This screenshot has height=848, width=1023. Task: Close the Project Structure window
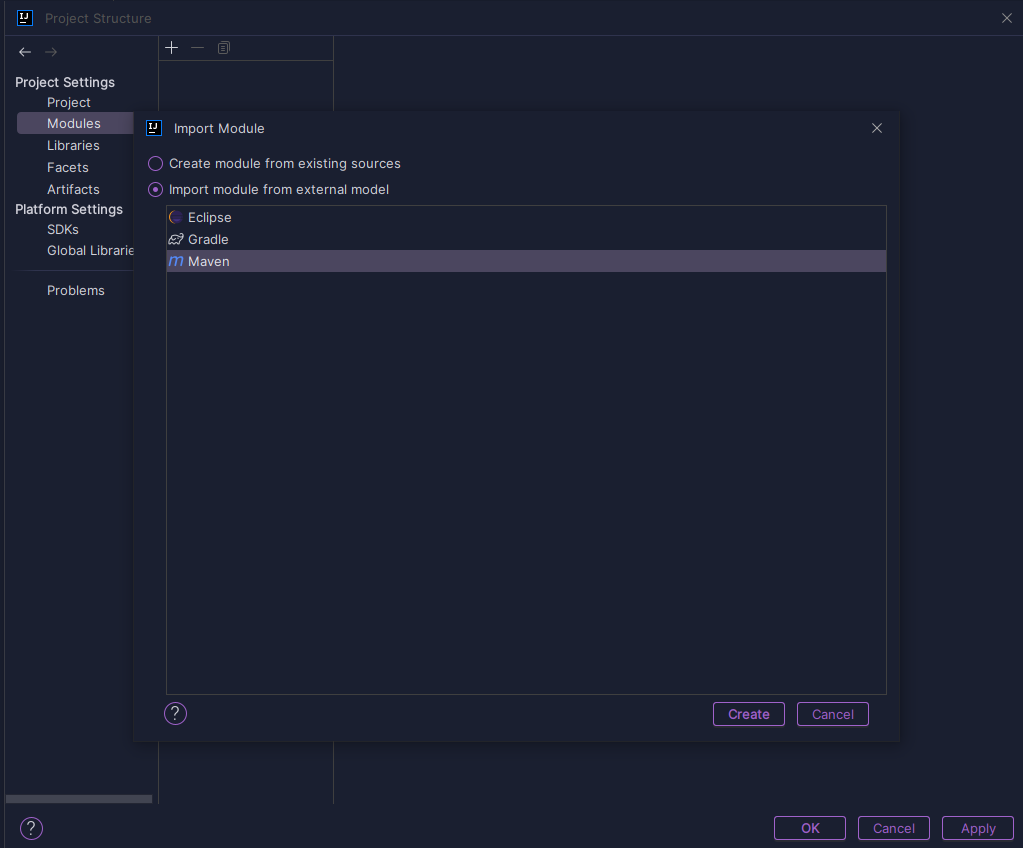pos(1007,18)
